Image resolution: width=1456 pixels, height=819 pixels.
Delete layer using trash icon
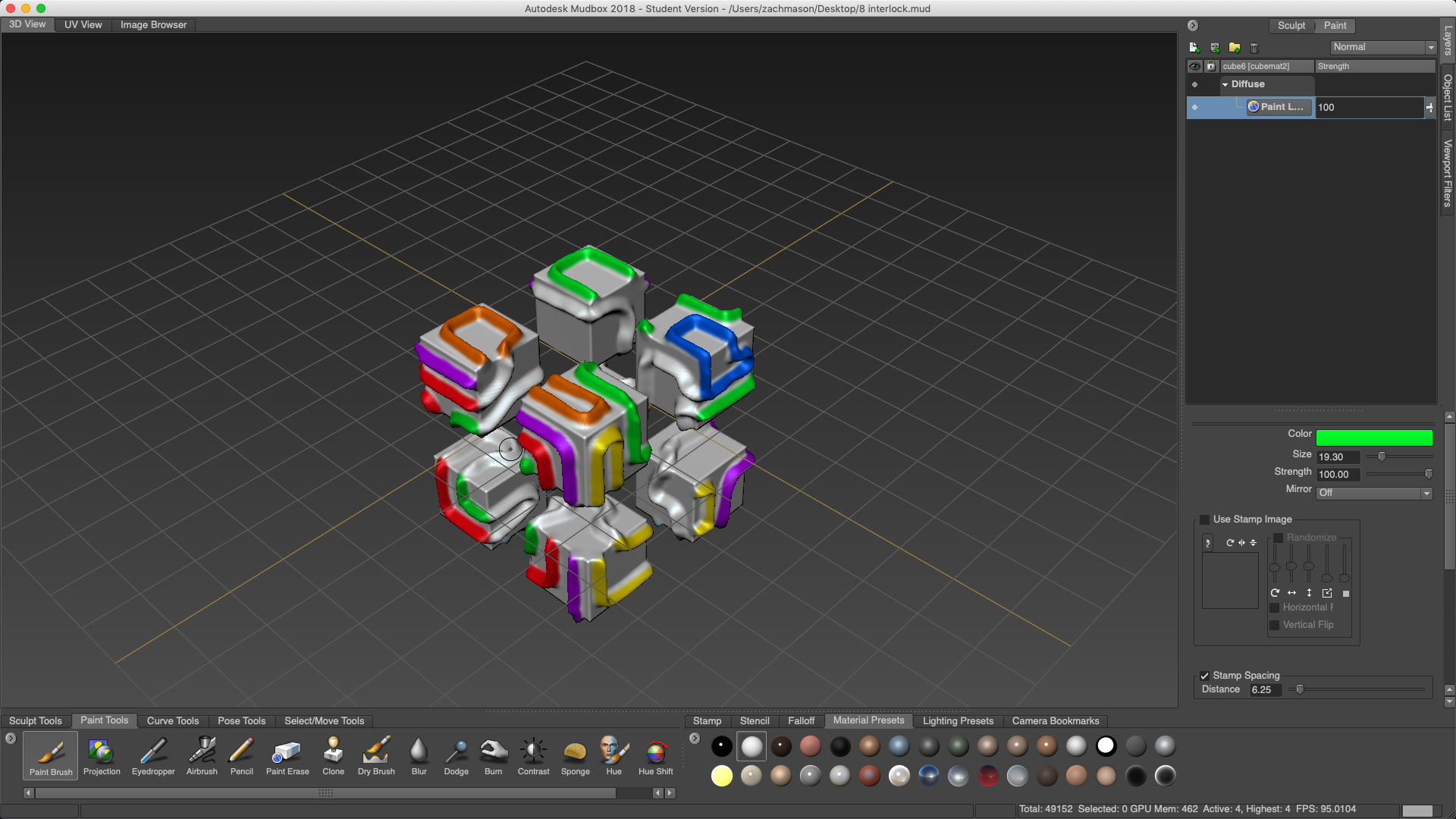tap(1254, 48)
